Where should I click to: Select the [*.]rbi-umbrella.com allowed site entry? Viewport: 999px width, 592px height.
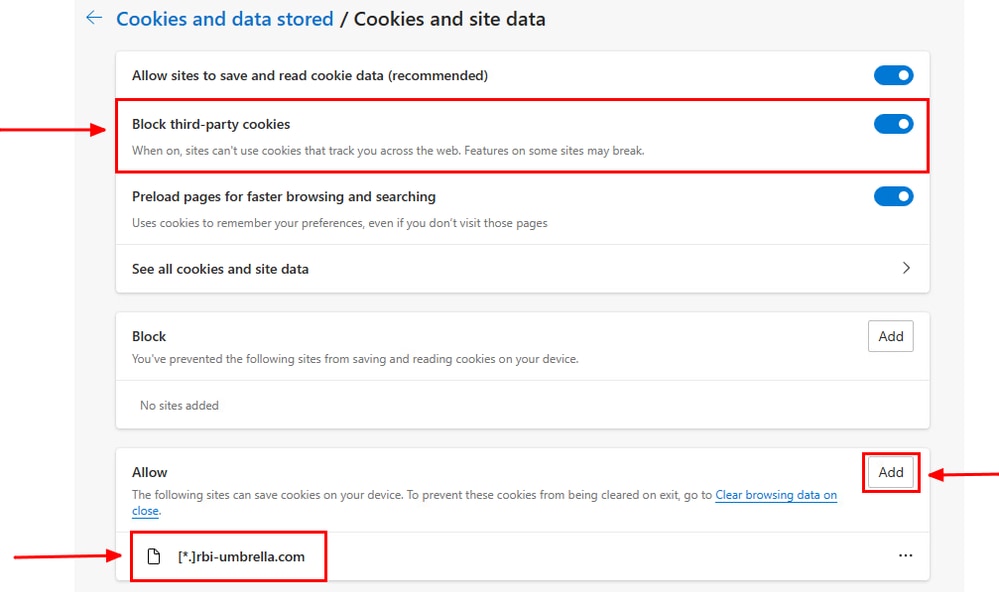522,556
